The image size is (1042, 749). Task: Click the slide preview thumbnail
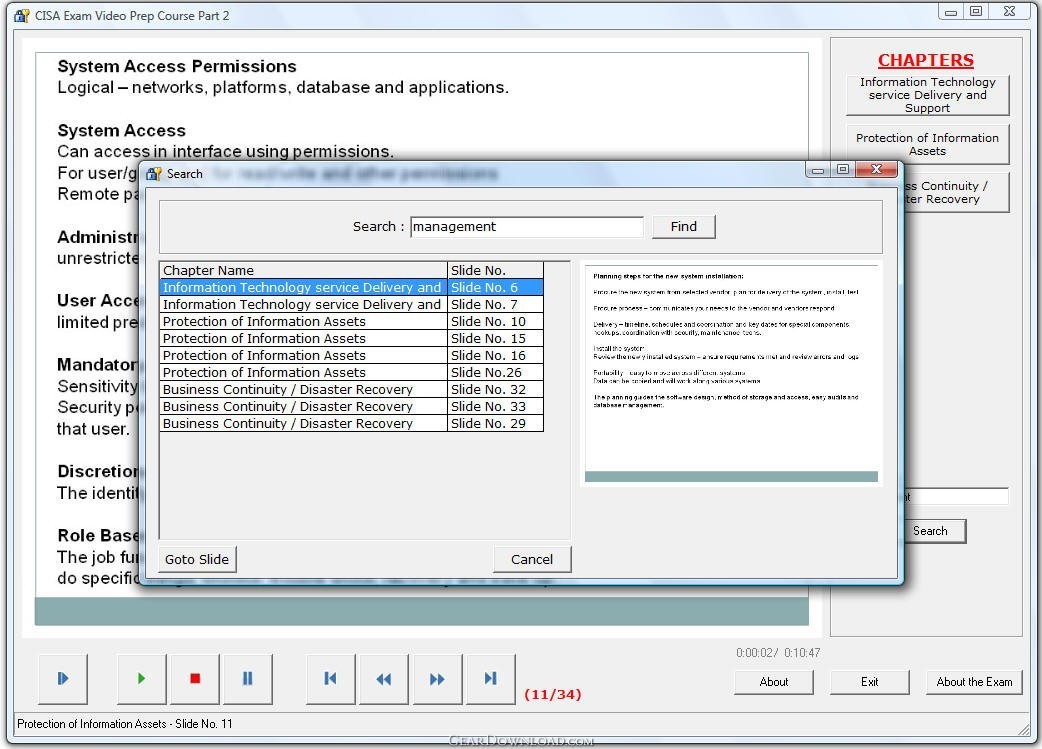click(731, 373)
